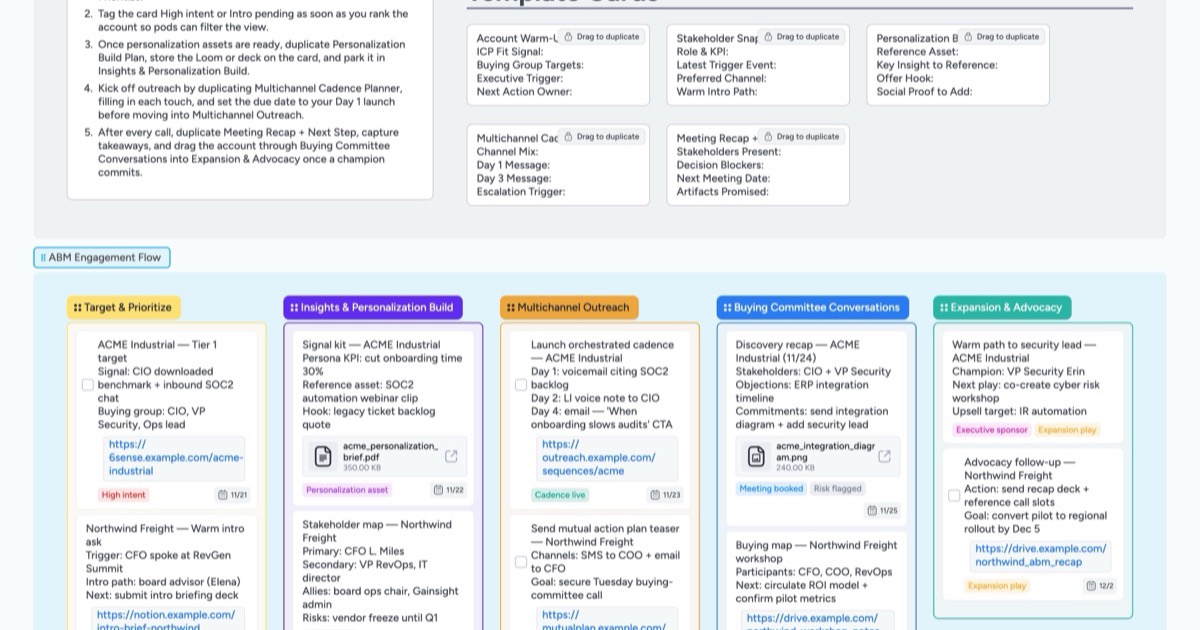Open the outreach.example.com/sequences/acme link
This screenshot has height=630, width=1200.
pyautogui.click(x=598, y=458)
